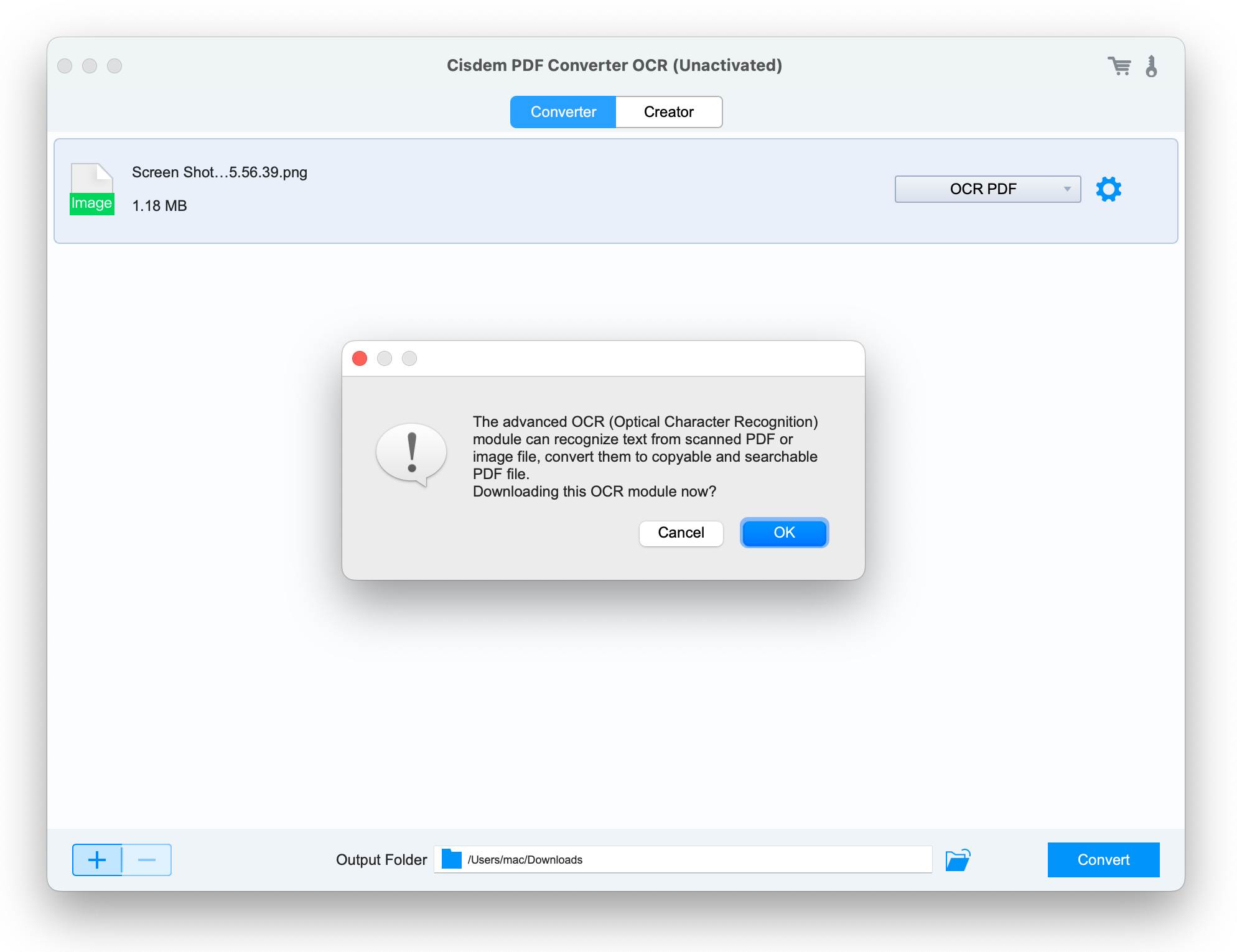1237x952 pixels.
Task: Confirm OCR module download with OK
Action: (x=783, y=533)
